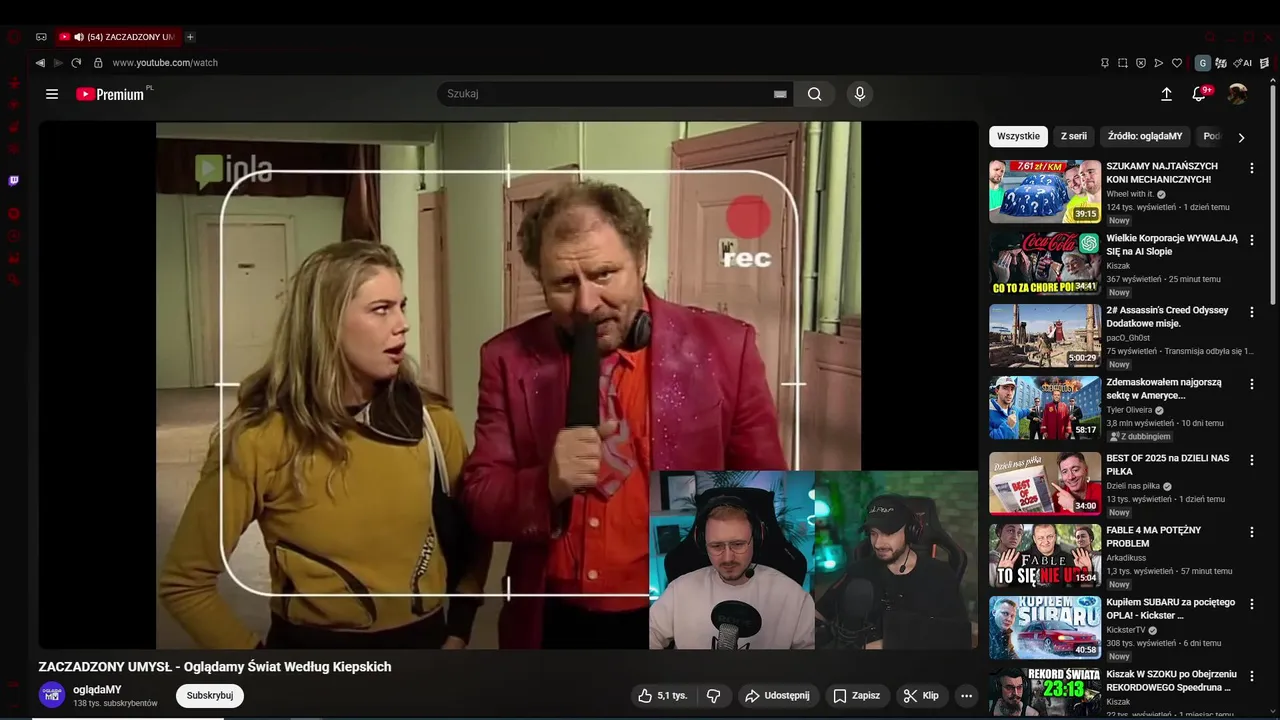
Task: Open options for SZUKAMY NAJTAŃSZYCH KONI video
Action: click(x=1252, y=168)
